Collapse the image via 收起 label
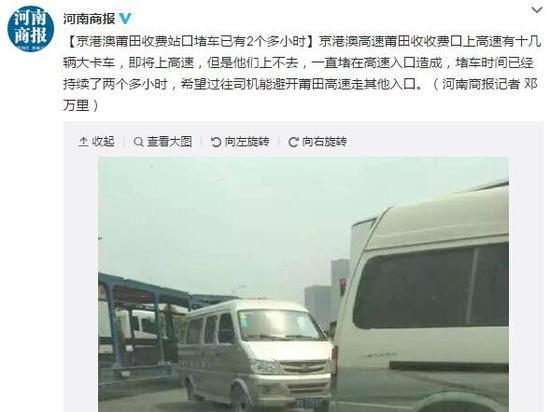Image resolution: width=550 pixels, height=412 pixels. 103,142
